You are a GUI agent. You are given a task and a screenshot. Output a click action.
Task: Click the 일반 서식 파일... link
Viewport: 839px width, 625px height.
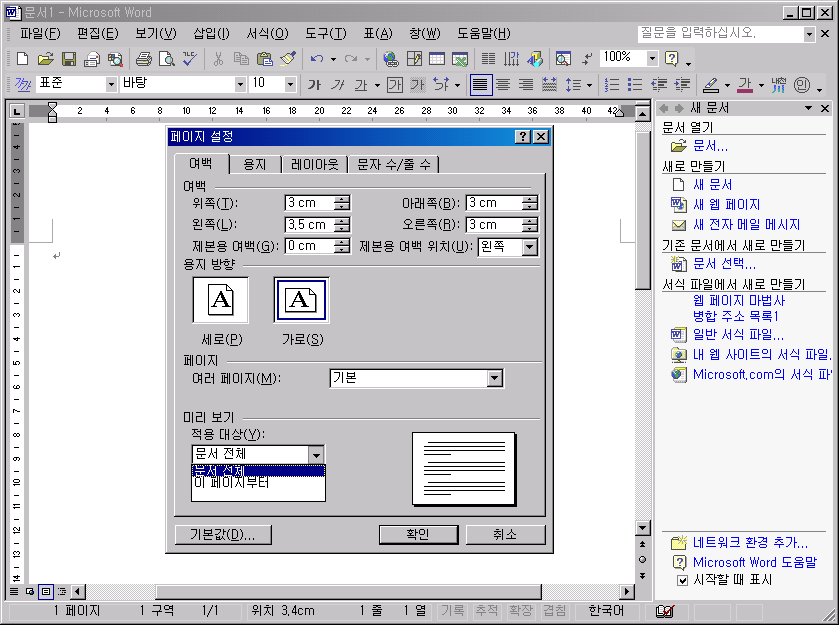(x=738, y=334)
